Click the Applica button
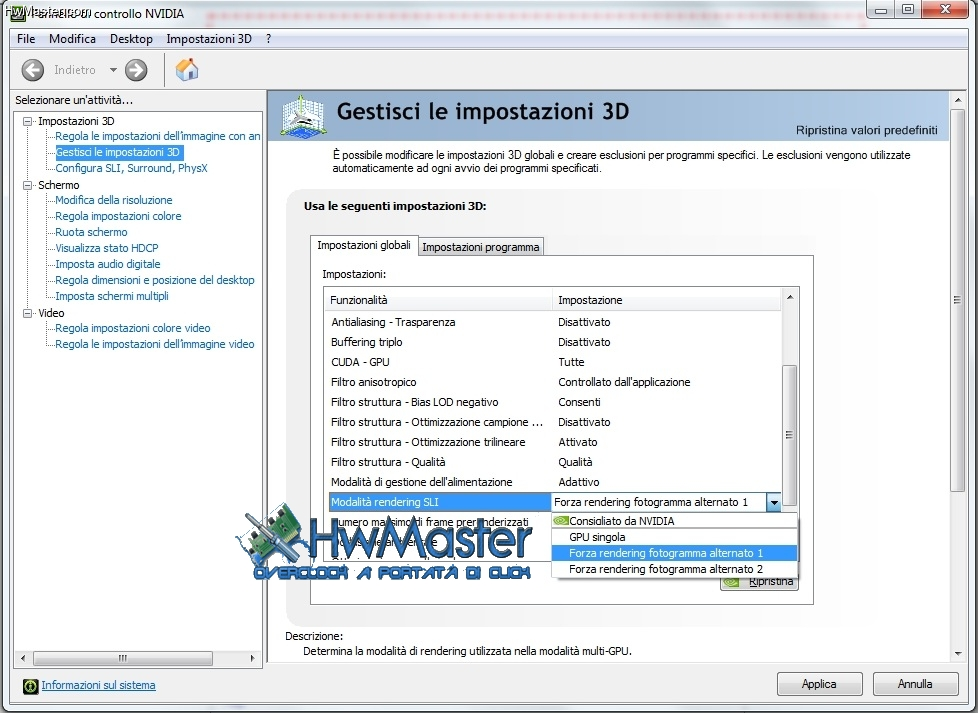978x713 pixels. [819, 684]
